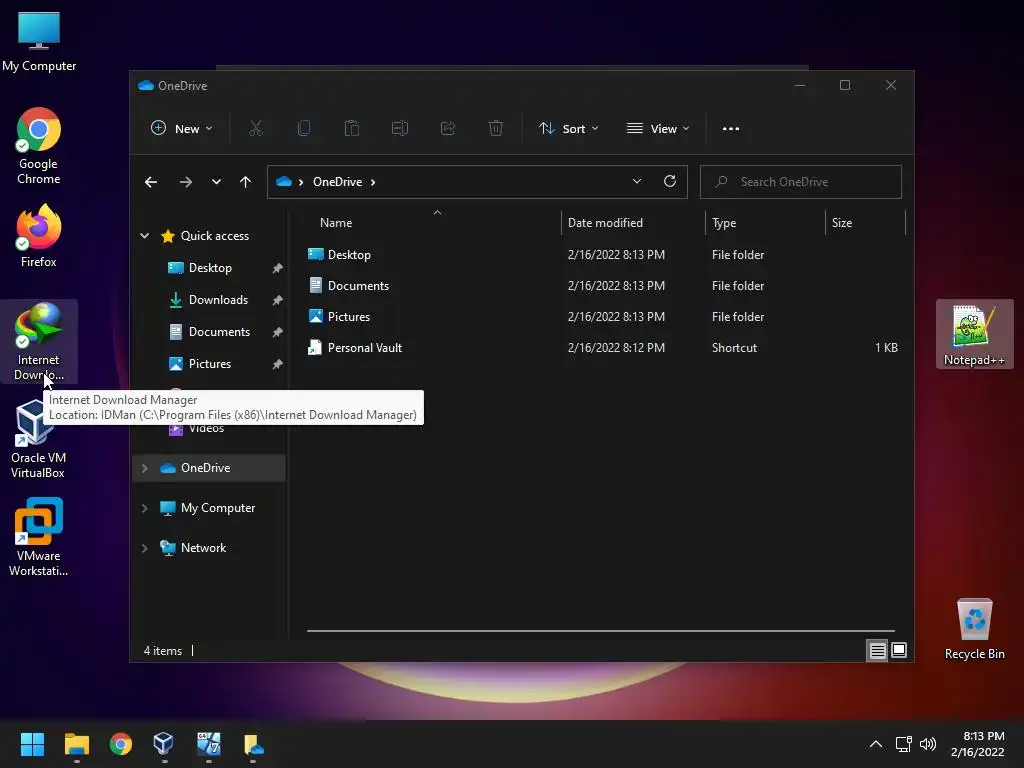1024x768 pixels.
Task: Click the Paste clipboard icon
Action: click(352, 129)
